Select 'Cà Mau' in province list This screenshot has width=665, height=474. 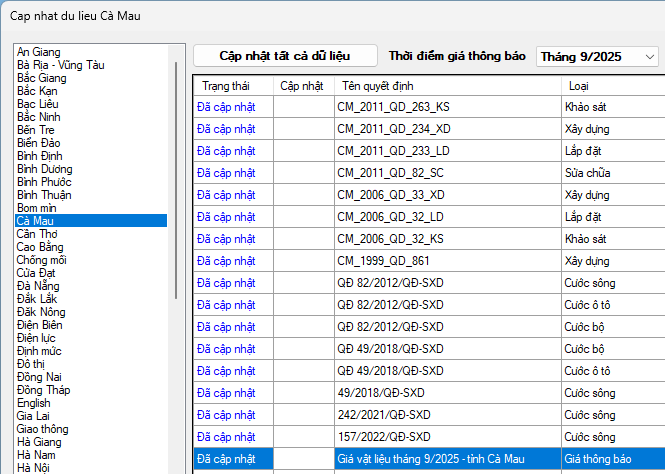coord(36,221)
